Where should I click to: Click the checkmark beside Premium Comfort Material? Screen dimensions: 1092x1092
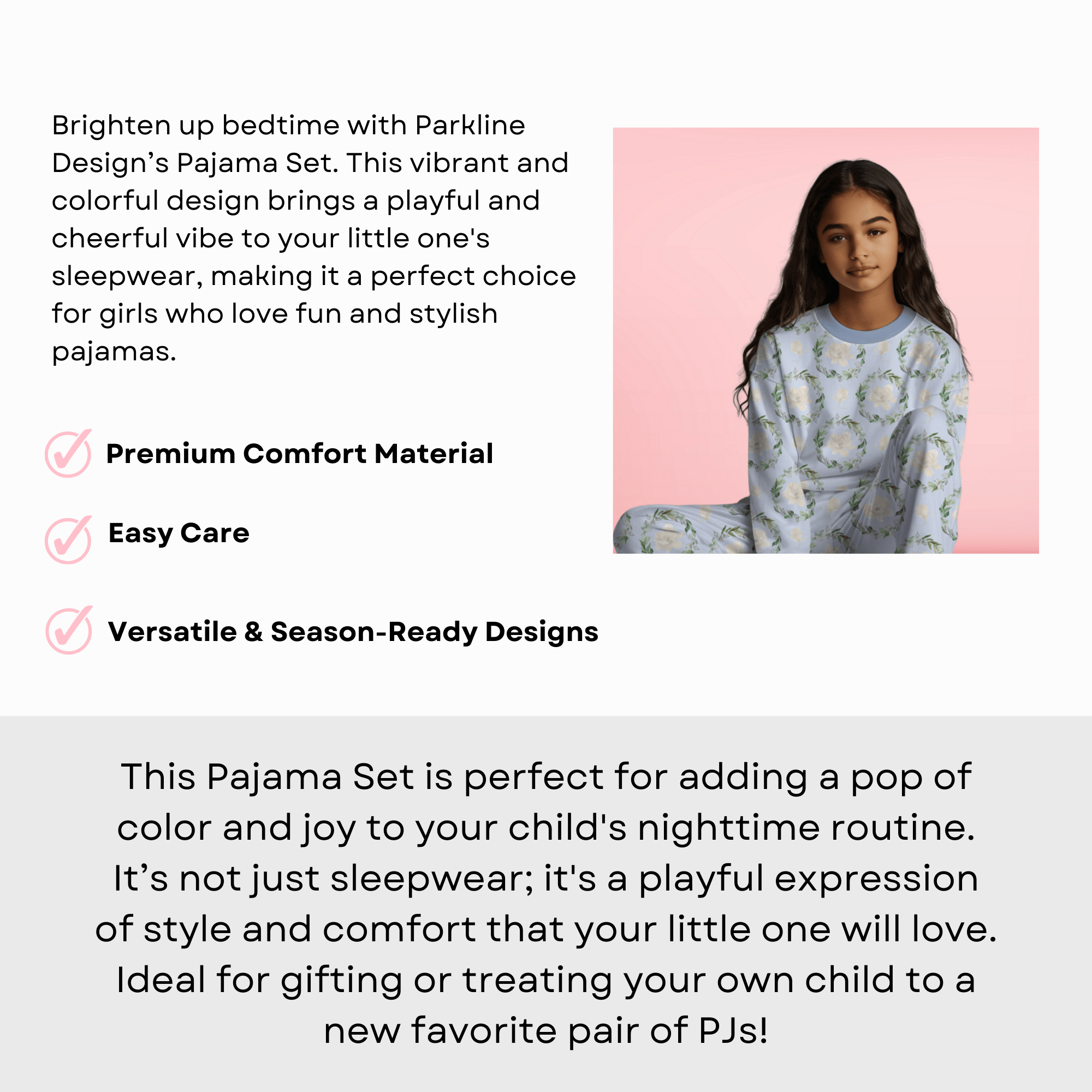click(68, 453)
